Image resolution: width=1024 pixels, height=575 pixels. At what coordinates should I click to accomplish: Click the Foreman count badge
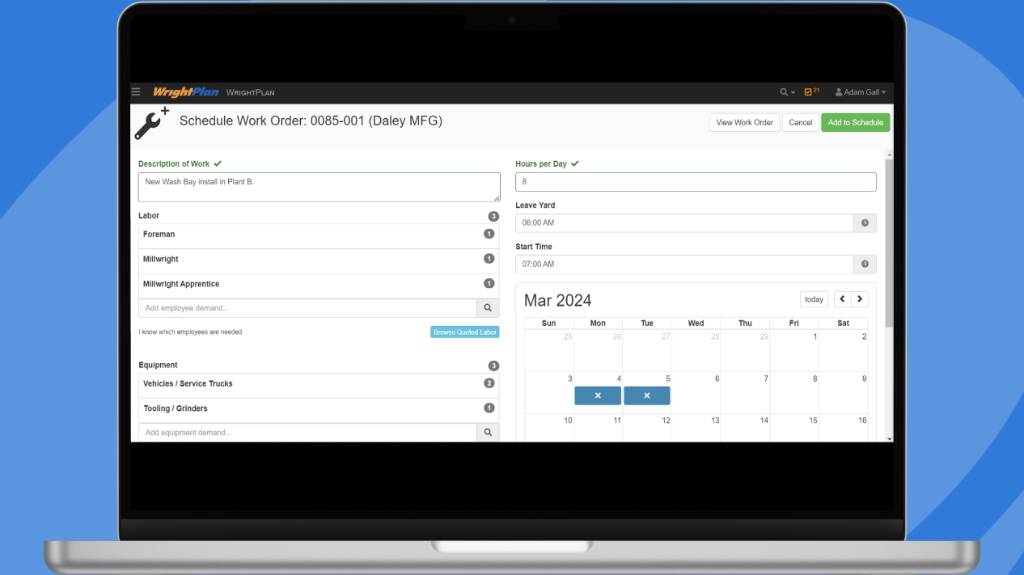(488, 234)
